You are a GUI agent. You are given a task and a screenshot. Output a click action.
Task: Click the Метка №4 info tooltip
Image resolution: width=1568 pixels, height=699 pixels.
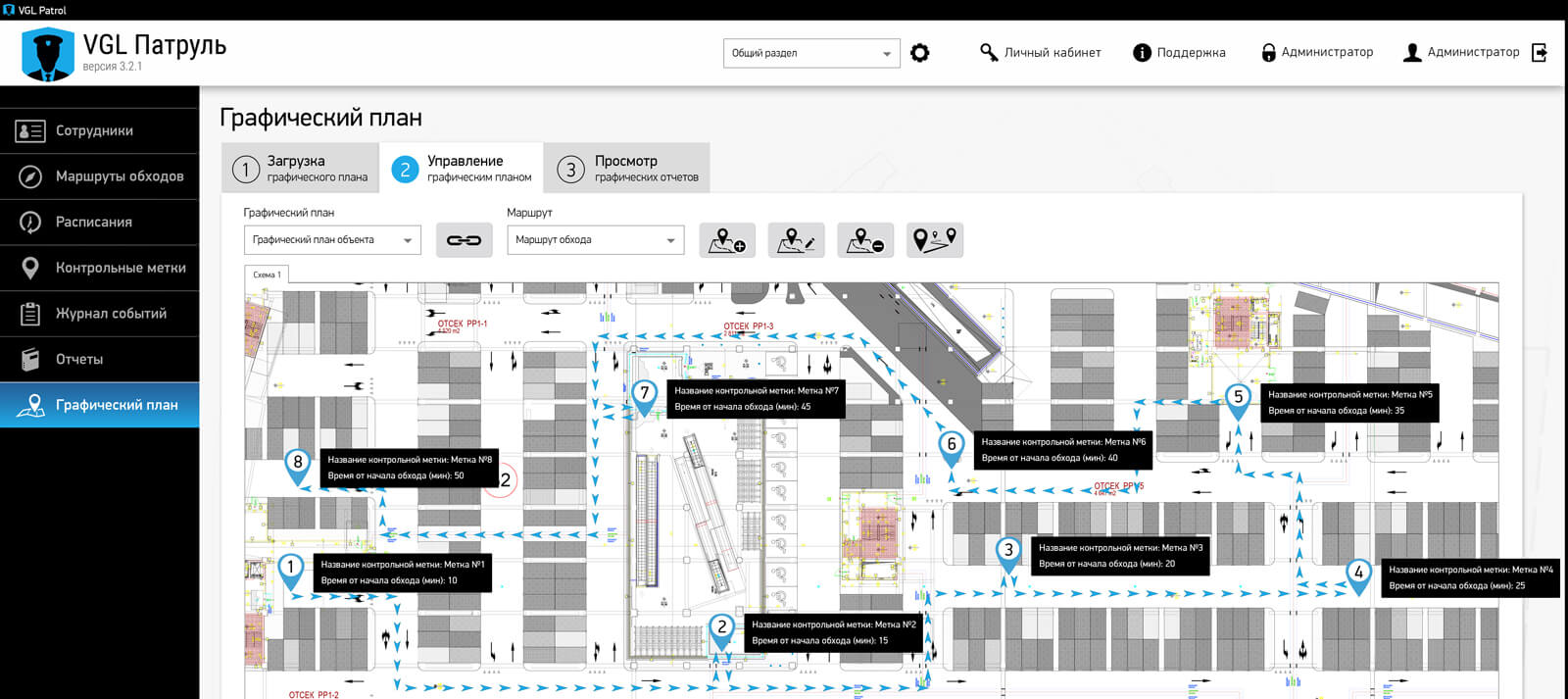[x=1470, y=577]
